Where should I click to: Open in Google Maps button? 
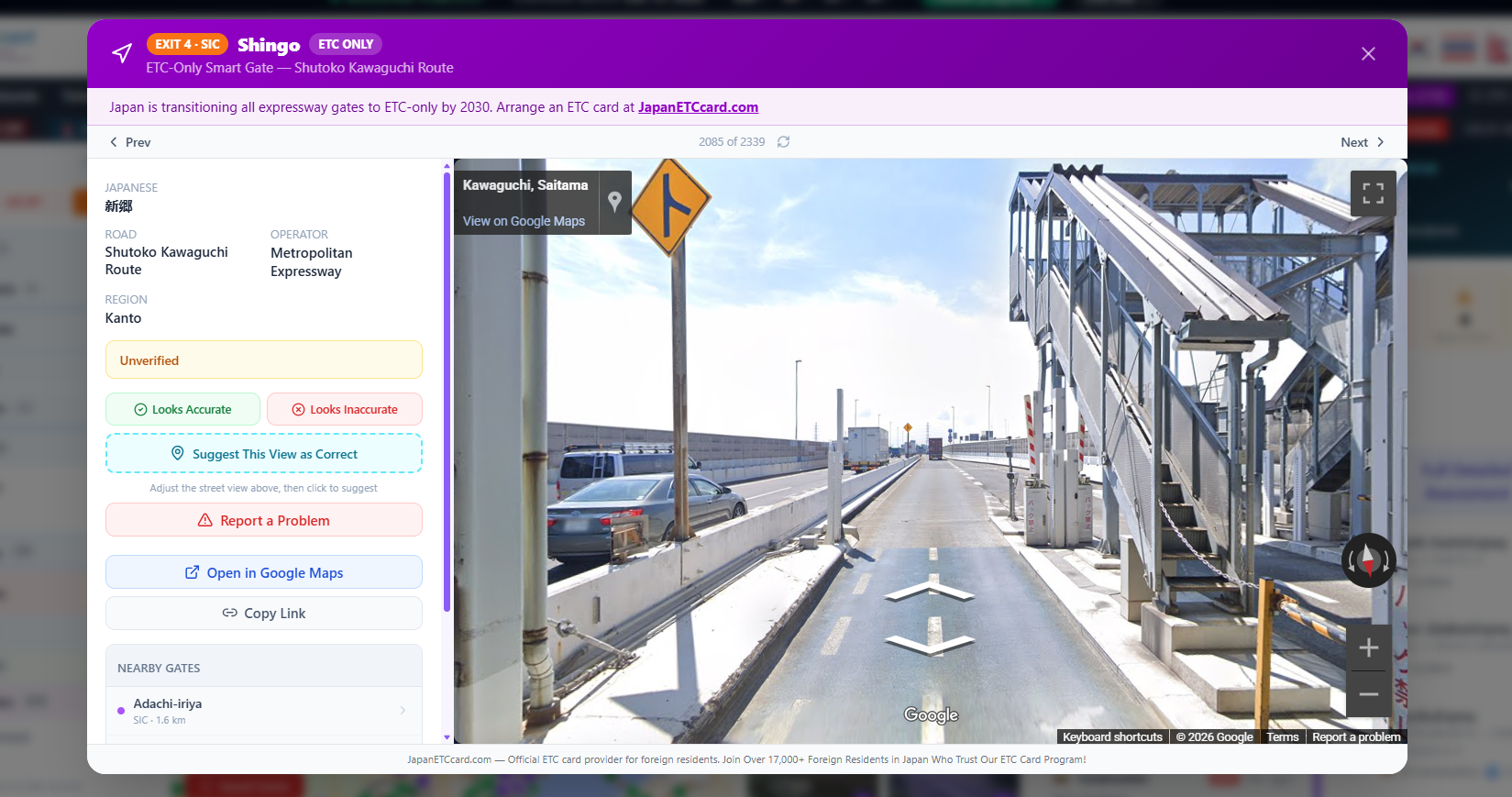(x=264, y=572)
